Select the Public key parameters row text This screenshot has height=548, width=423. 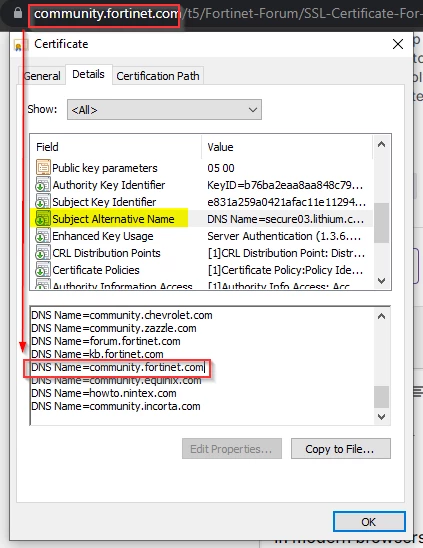(x=105, y=168)
